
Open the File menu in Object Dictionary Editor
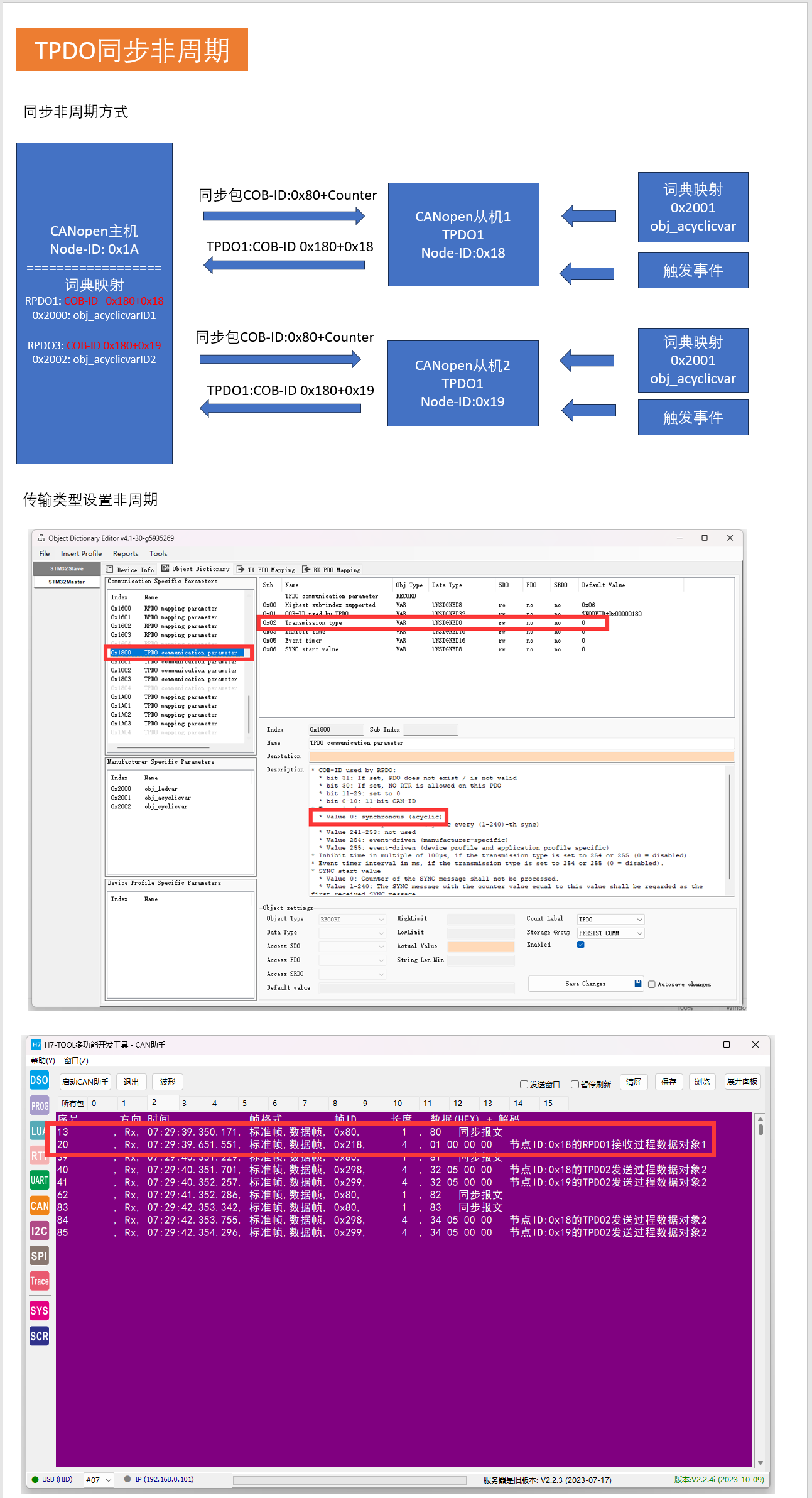pos(45,553)
